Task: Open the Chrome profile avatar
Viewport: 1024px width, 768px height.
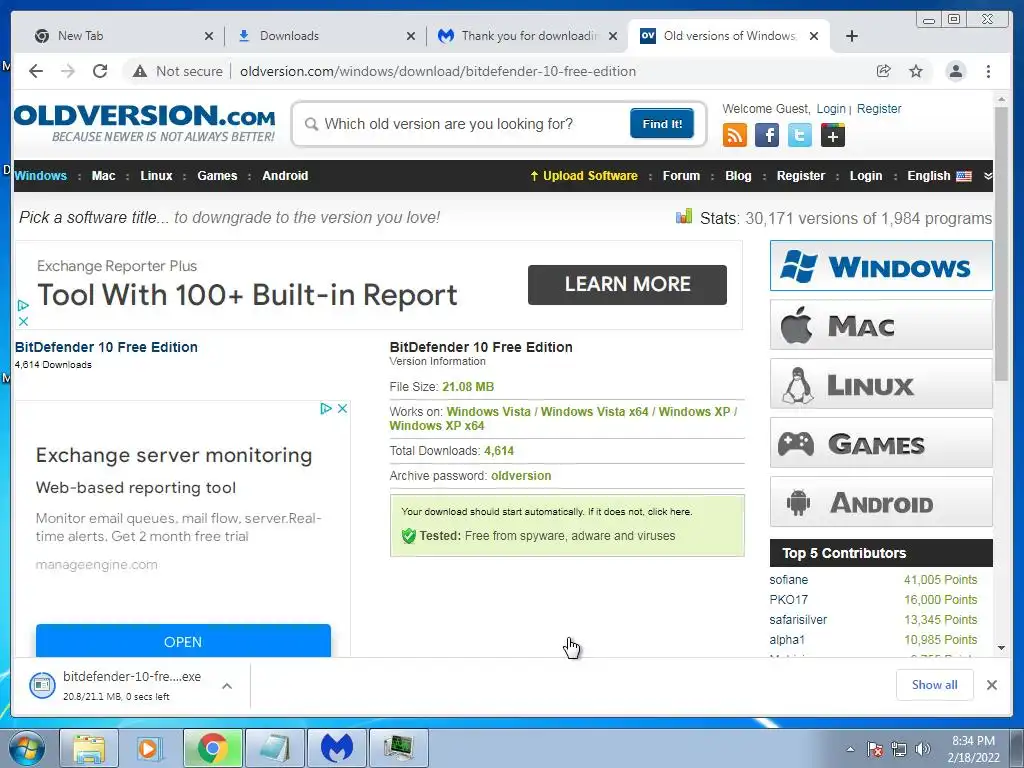Action: 955,71
